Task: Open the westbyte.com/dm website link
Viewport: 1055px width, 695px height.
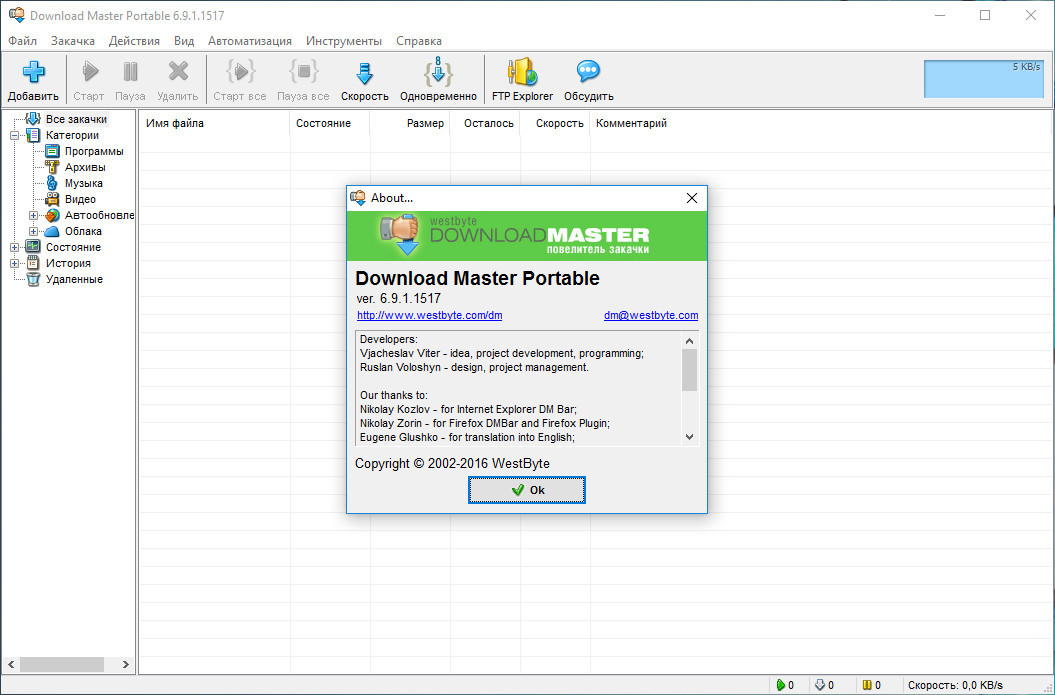Action: pos(429,316)
